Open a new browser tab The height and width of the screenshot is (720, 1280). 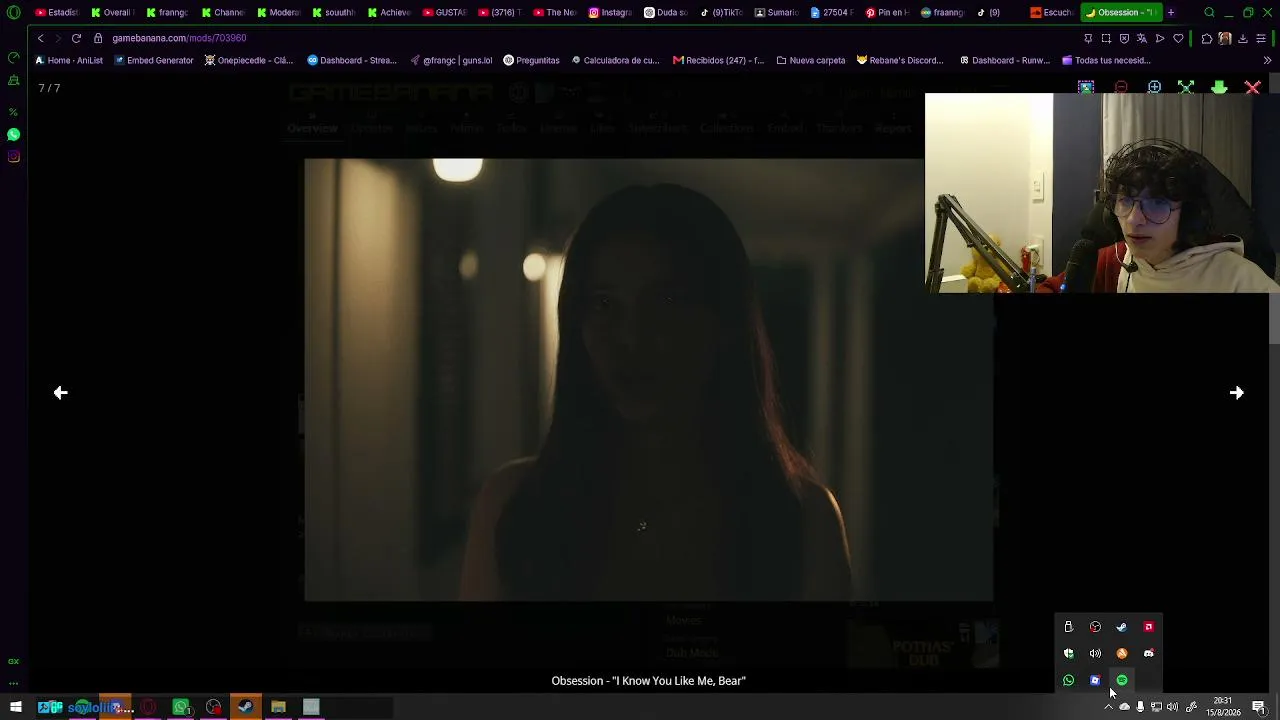click(x=1171, y=13)
